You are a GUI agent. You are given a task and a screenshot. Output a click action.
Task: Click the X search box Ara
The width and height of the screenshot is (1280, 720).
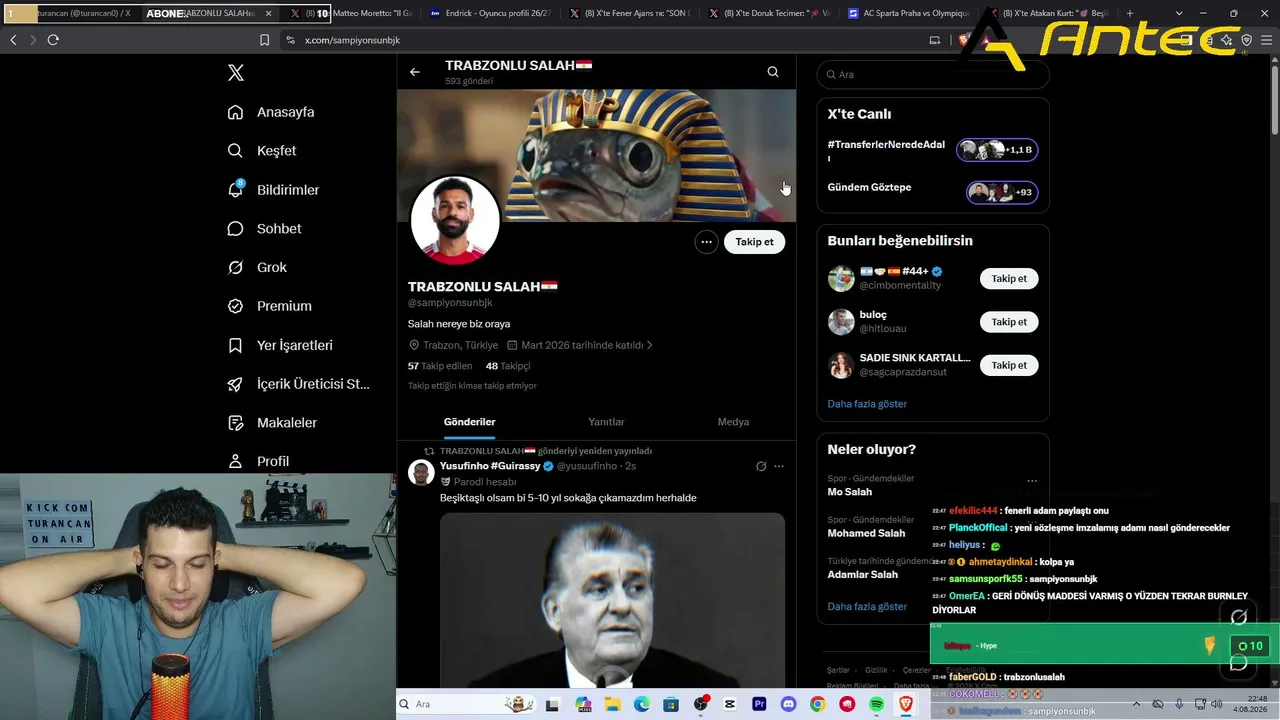coord(933,74)
